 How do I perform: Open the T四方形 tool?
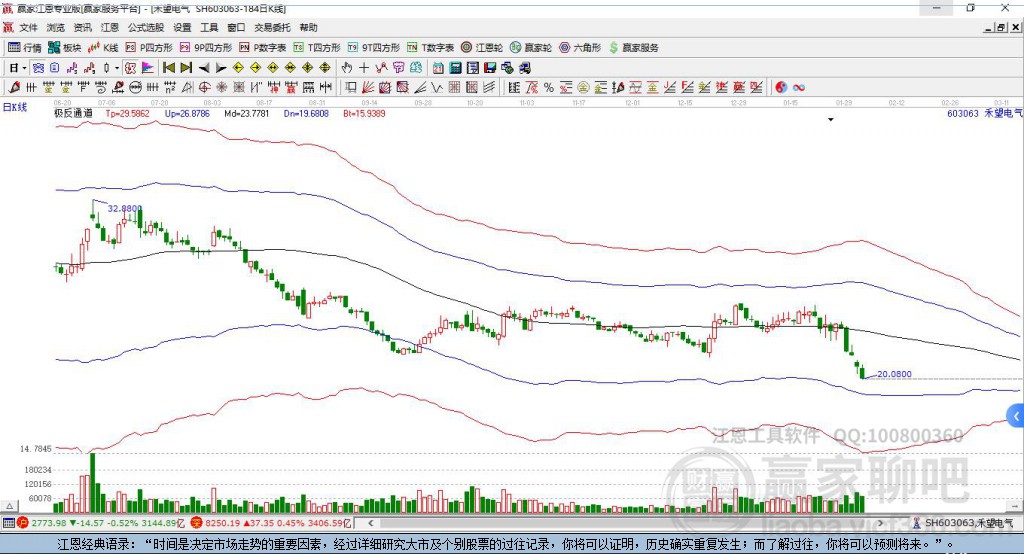(x=317, y=48)
